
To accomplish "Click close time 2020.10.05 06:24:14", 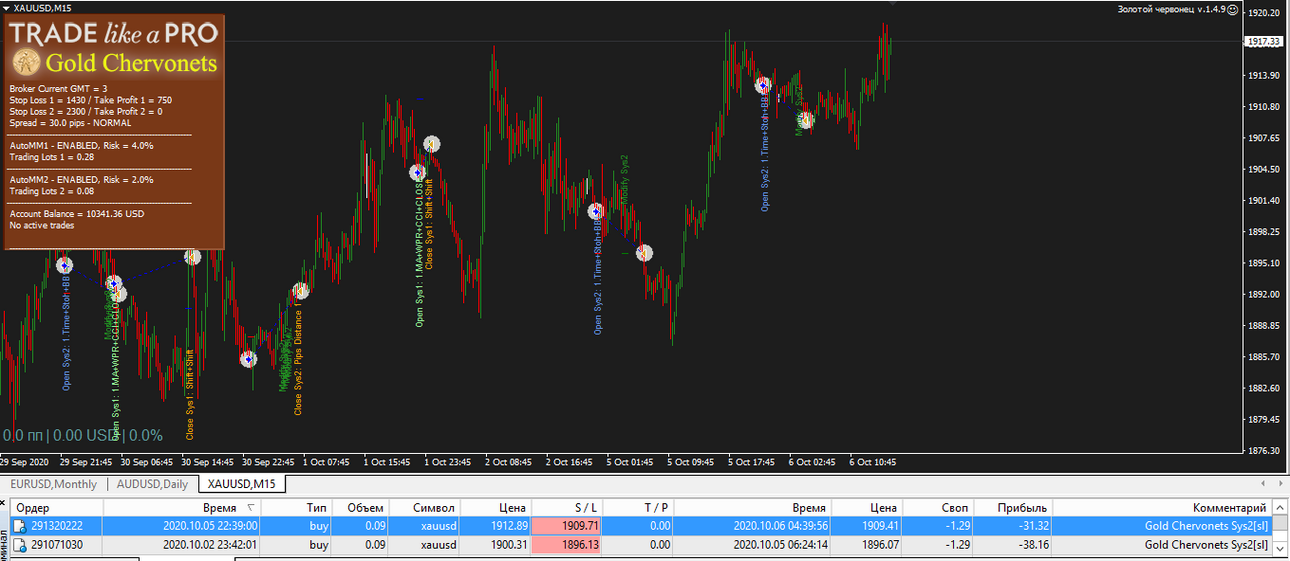I will 781,545.
